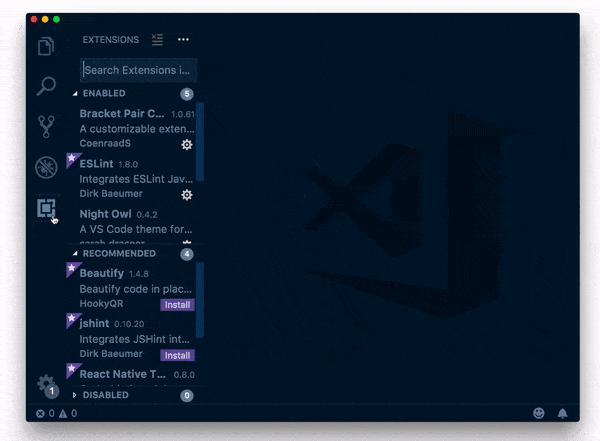Click the Beautify recommended star badge

tap(72, 268)
